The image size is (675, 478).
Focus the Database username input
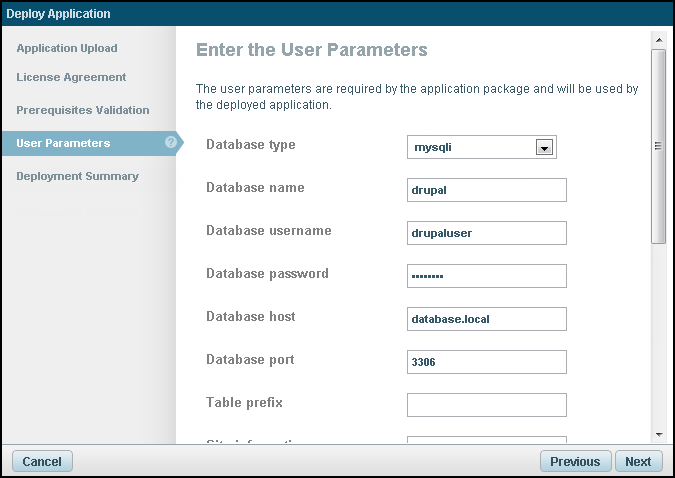(486, 233)
